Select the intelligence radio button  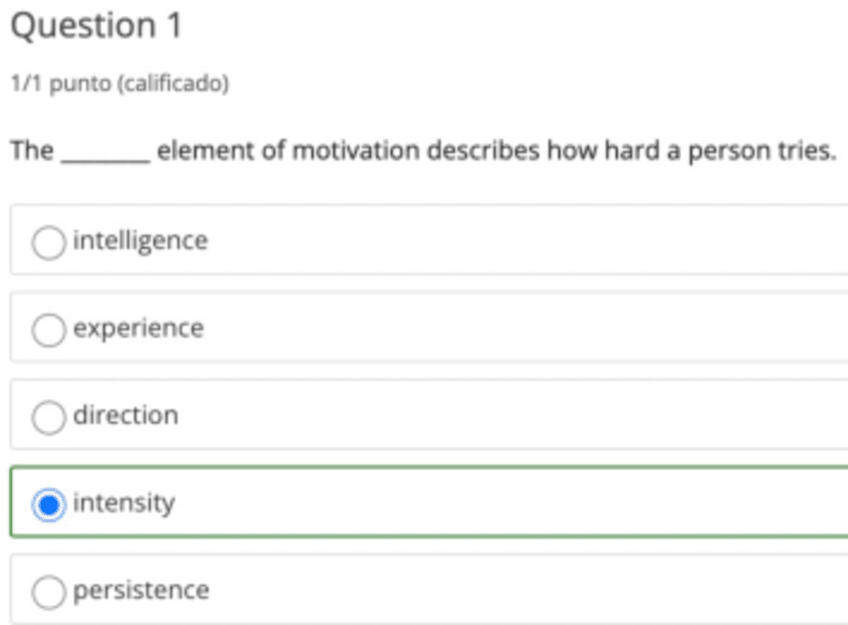point(47,242)
